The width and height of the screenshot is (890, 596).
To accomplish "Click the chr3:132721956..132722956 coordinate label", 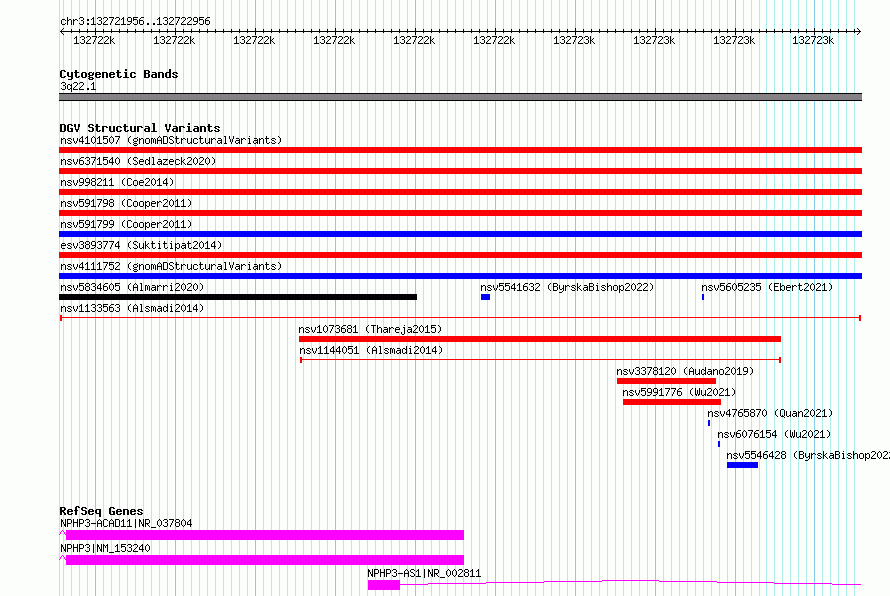I will coord(135,21).
